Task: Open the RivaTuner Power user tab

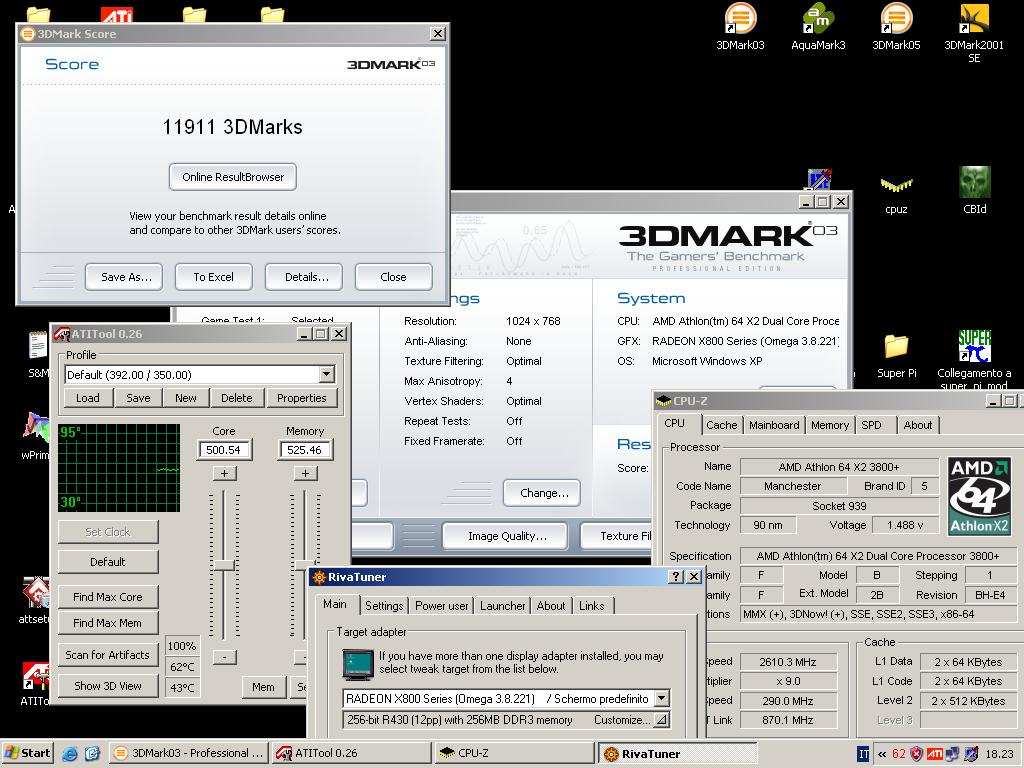Action: pos(441,606)
